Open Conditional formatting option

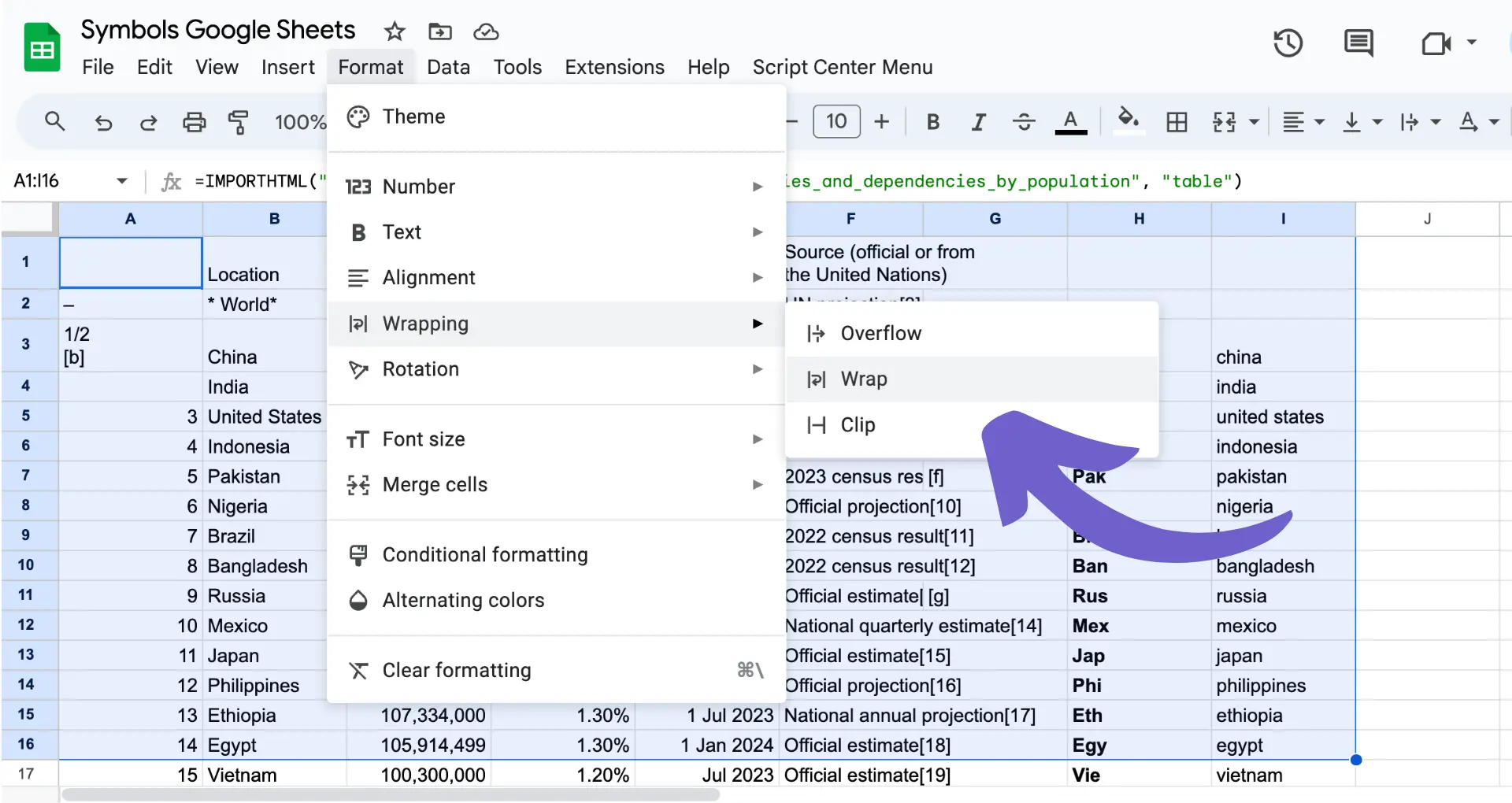556,555
